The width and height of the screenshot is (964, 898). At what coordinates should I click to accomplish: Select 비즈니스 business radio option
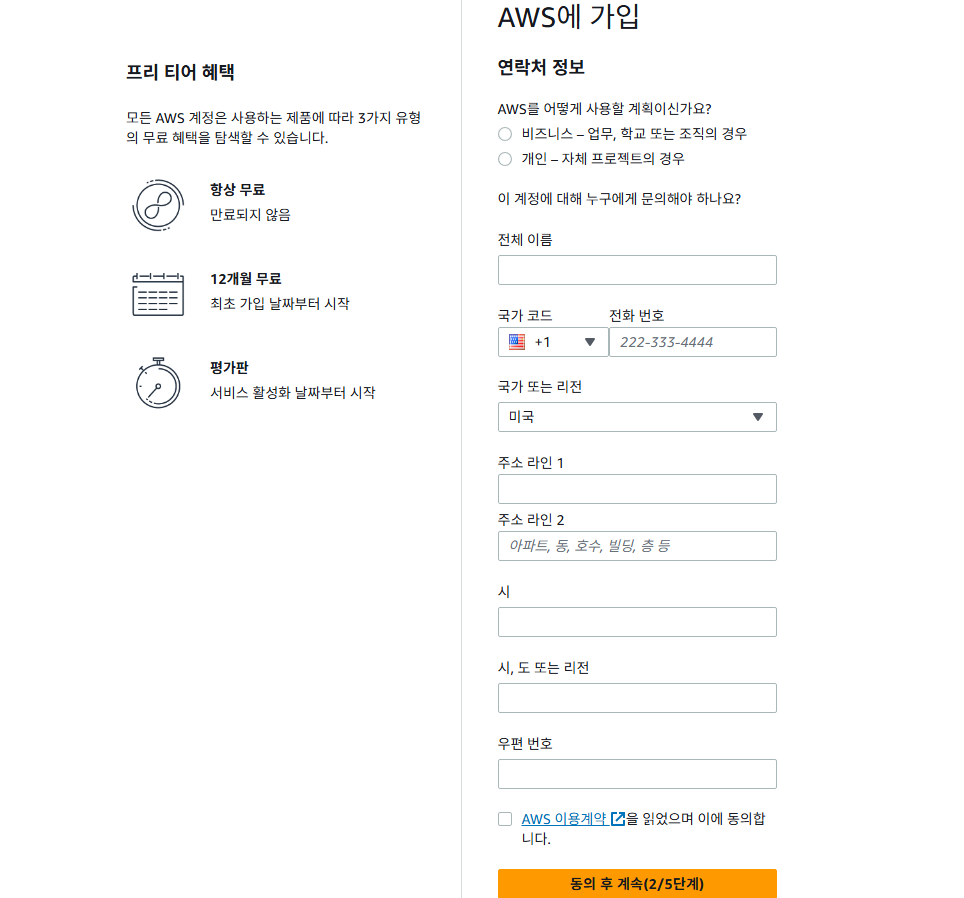coord(505,134)
